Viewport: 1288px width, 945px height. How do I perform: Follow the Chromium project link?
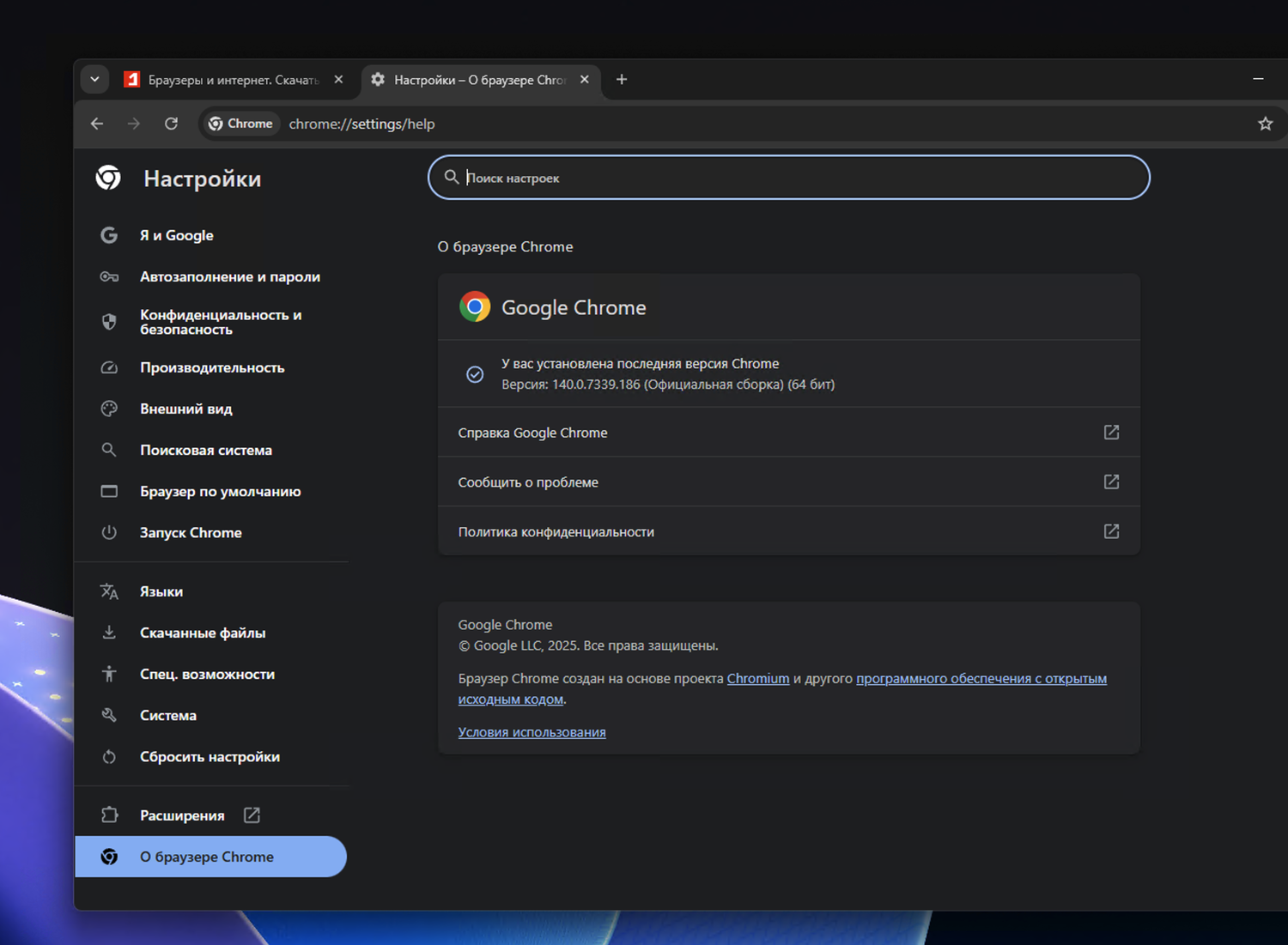pyautogui.click(x=758, y=678)
